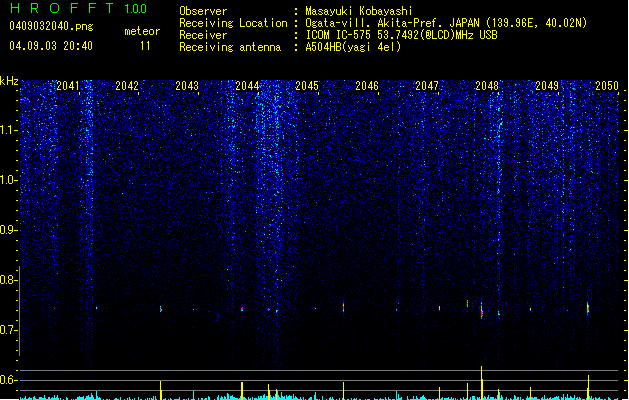Click the 2048 time marker
629x400 pixels.
487,86
